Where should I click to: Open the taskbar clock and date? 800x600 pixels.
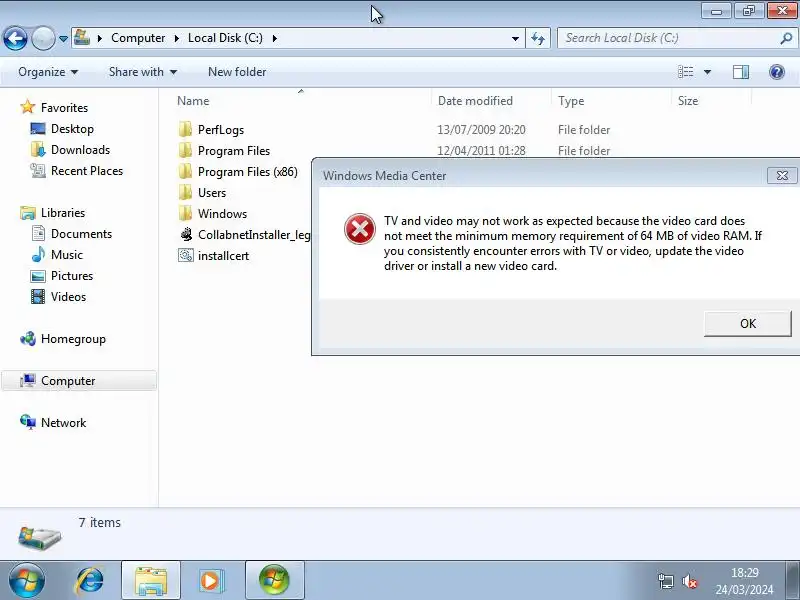[744, 581]
